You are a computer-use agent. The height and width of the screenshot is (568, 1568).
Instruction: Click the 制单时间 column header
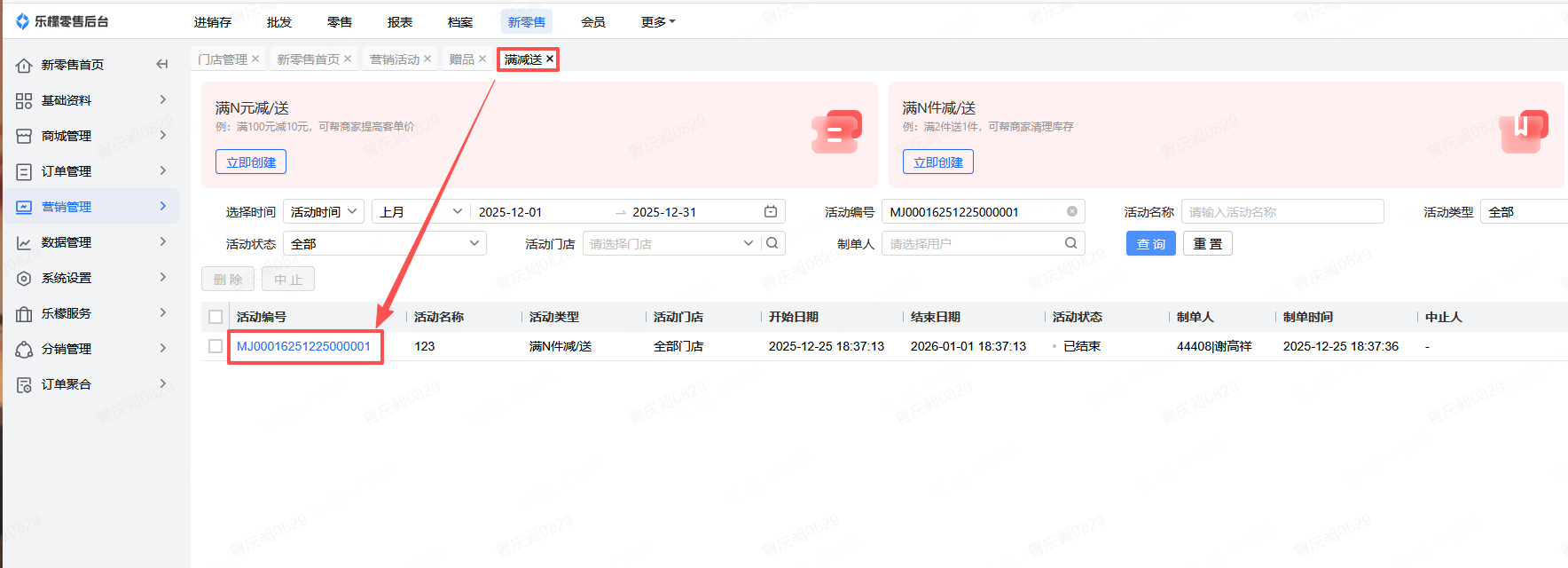pyautogui.click(x=1308, y=317)
